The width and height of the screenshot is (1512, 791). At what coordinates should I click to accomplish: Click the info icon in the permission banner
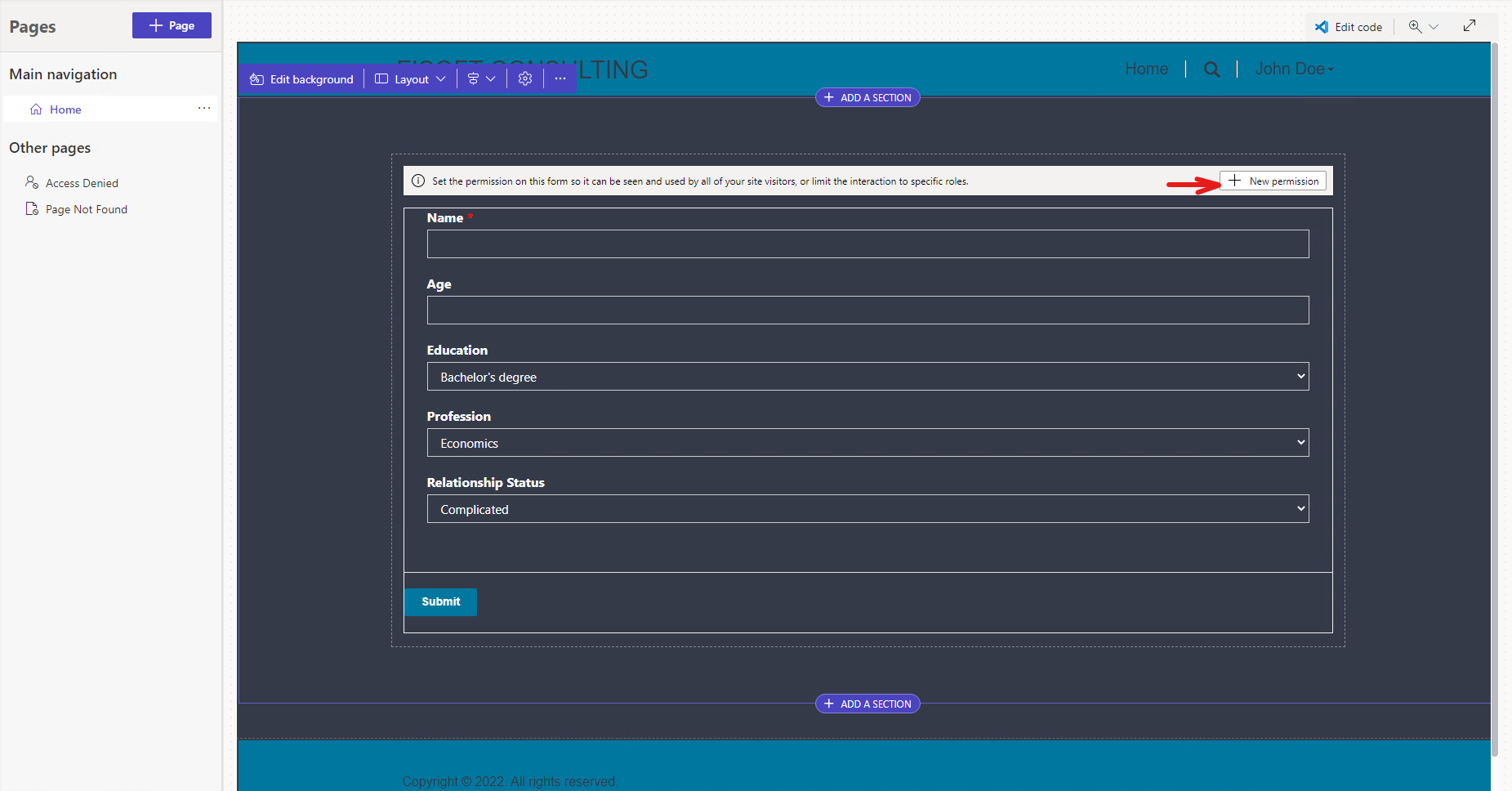click(417, 181)
